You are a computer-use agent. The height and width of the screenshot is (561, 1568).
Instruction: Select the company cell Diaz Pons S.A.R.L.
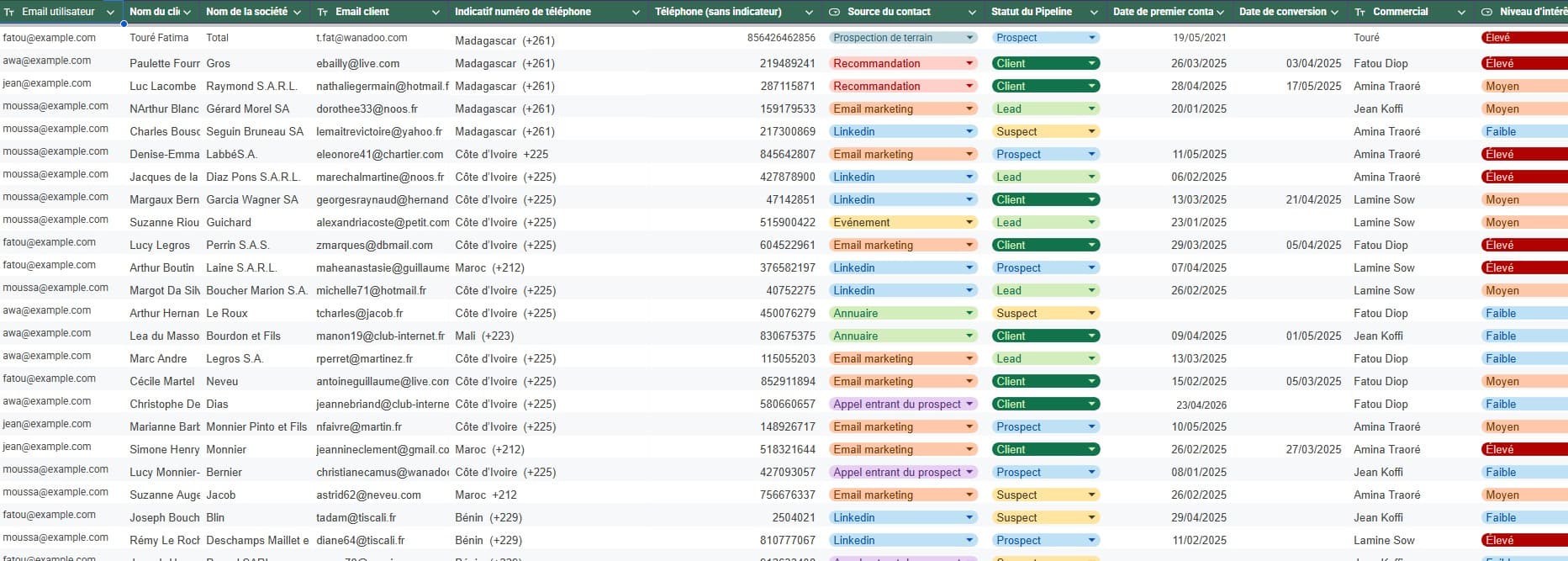coord(253,177)
